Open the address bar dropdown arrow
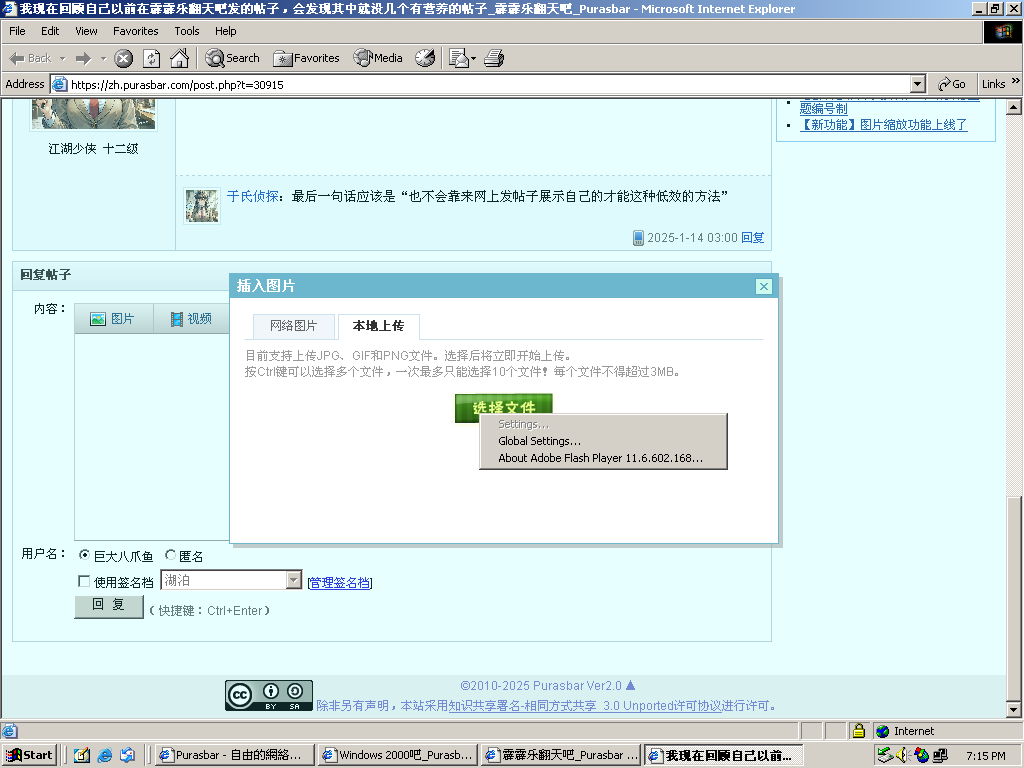This screenshot has width=1024, height=768. [x=918, y=84]
